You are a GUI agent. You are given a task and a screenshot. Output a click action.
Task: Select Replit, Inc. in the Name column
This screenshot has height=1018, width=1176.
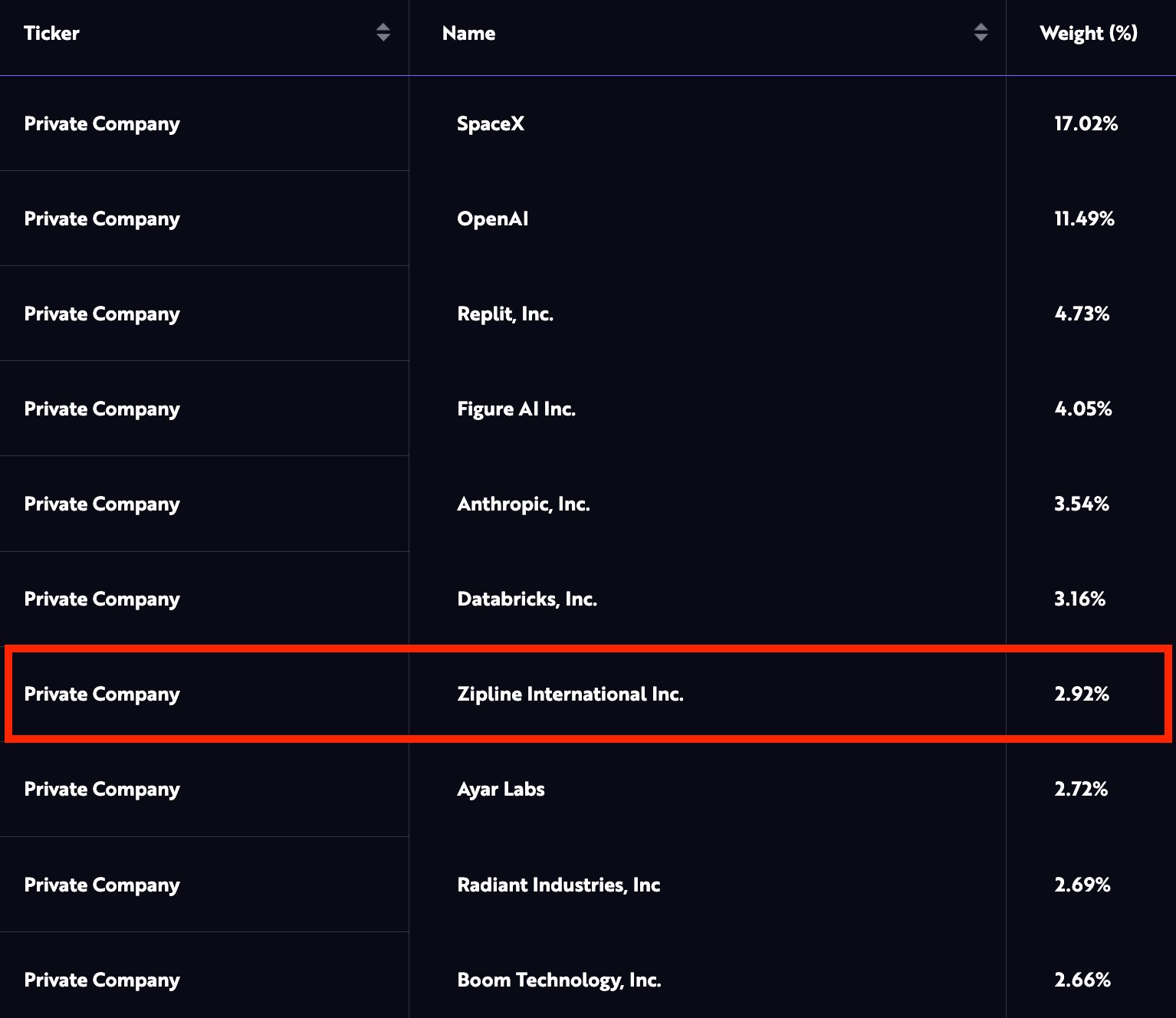504,314
